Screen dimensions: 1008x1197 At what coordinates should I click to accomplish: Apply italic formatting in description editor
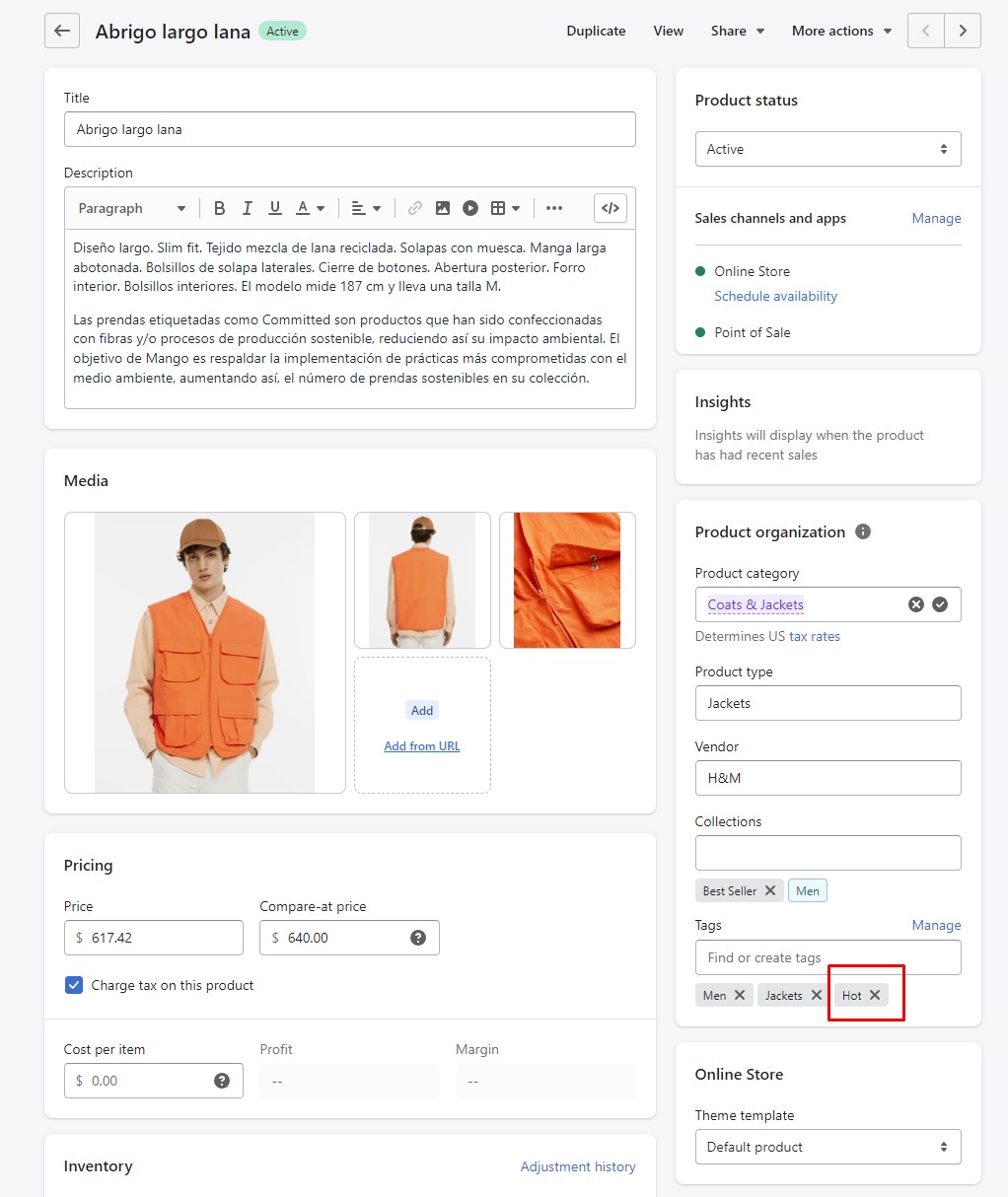click(247, 208)
